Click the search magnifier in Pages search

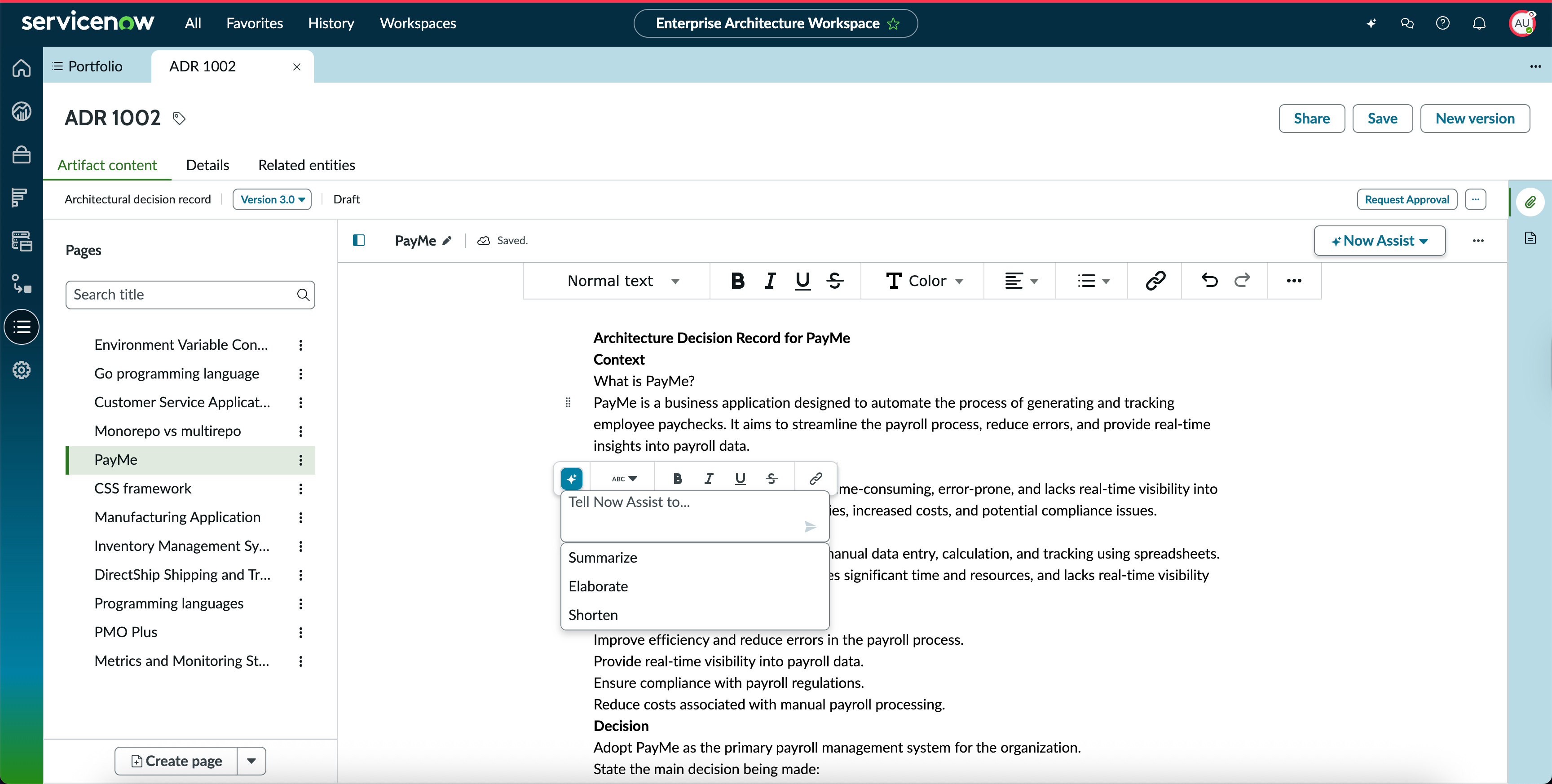[303, 295]
